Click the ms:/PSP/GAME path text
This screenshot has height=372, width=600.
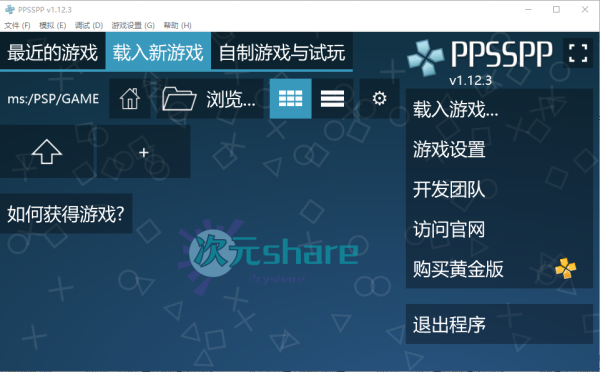(53, 99)
